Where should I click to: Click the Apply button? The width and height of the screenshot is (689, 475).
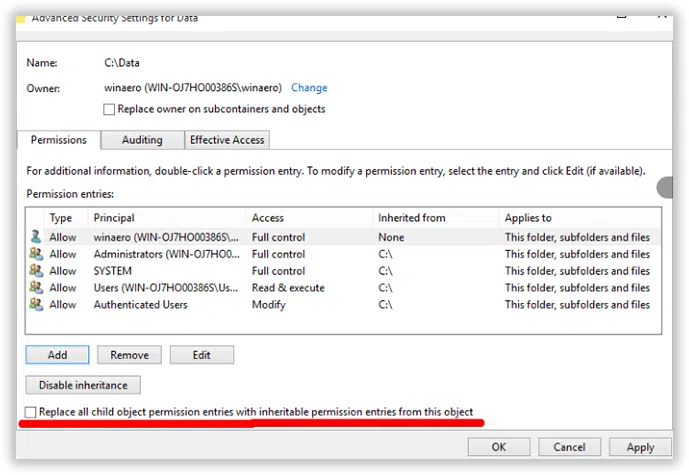tap(640, 447)
